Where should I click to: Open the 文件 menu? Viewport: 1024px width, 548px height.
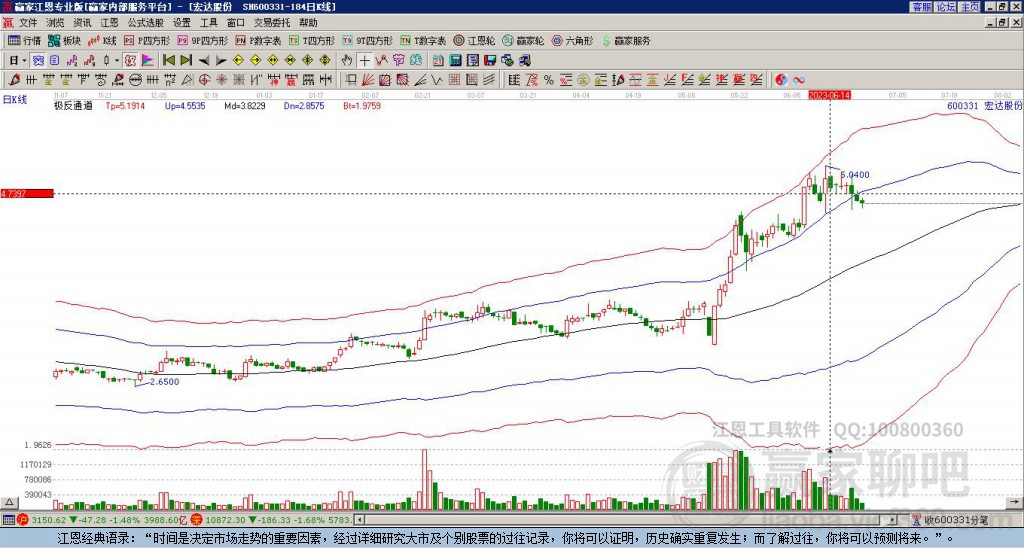click(x=28, y=23)
